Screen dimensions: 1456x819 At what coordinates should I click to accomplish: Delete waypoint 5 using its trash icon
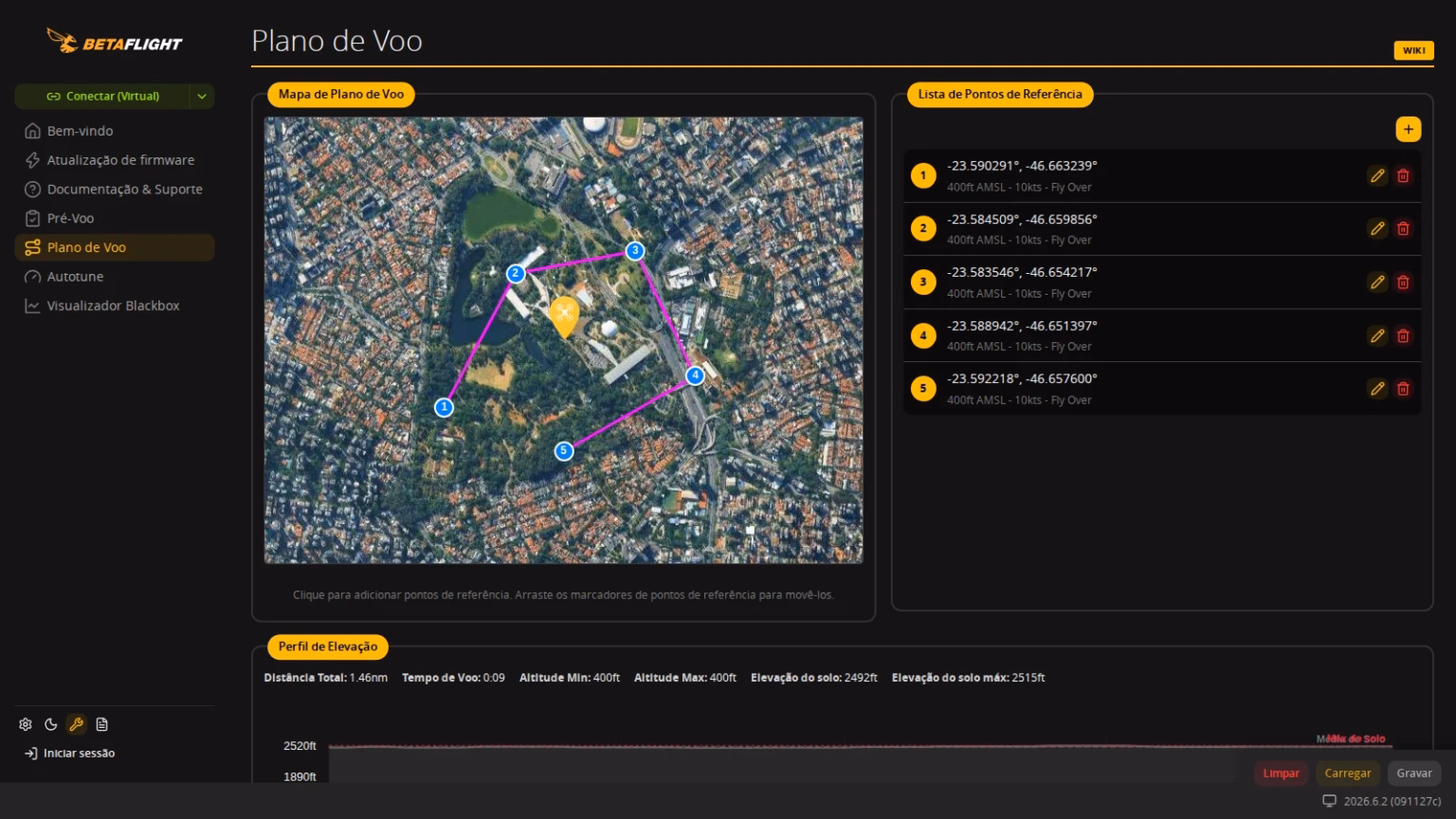pos(1403,389)
